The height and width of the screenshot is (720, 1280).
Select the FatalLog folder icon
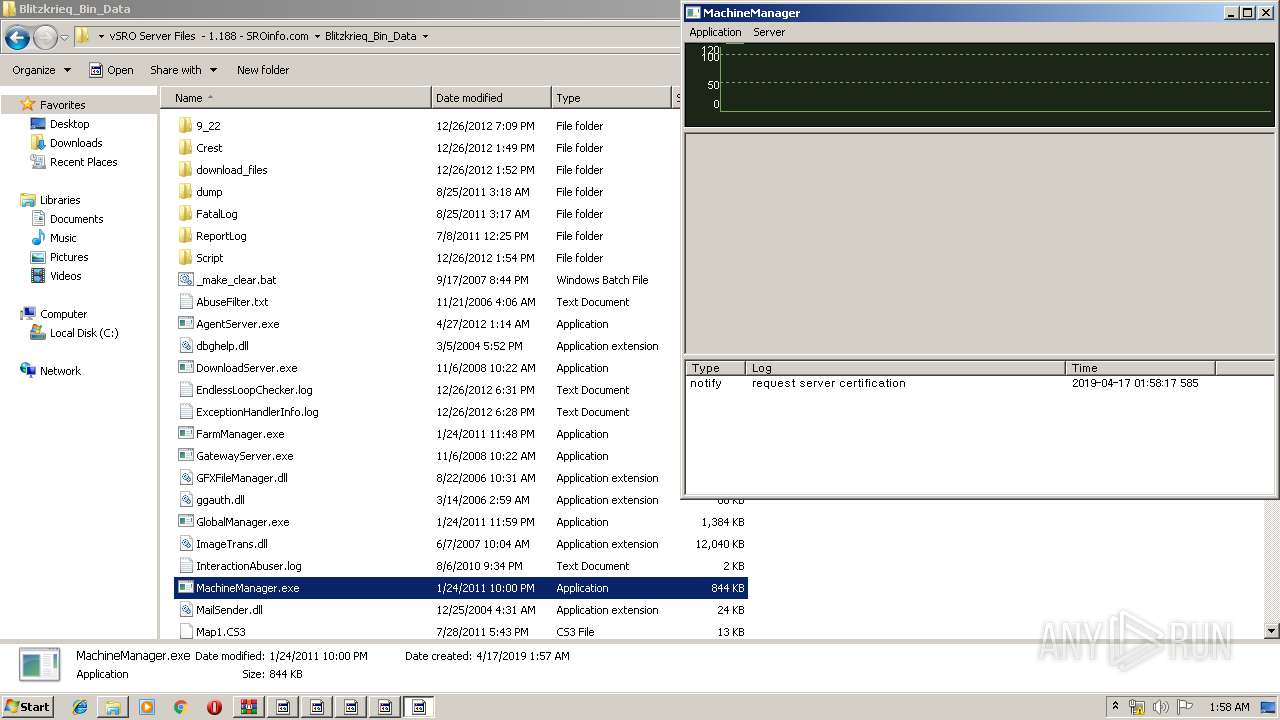(x=185, y=214)
